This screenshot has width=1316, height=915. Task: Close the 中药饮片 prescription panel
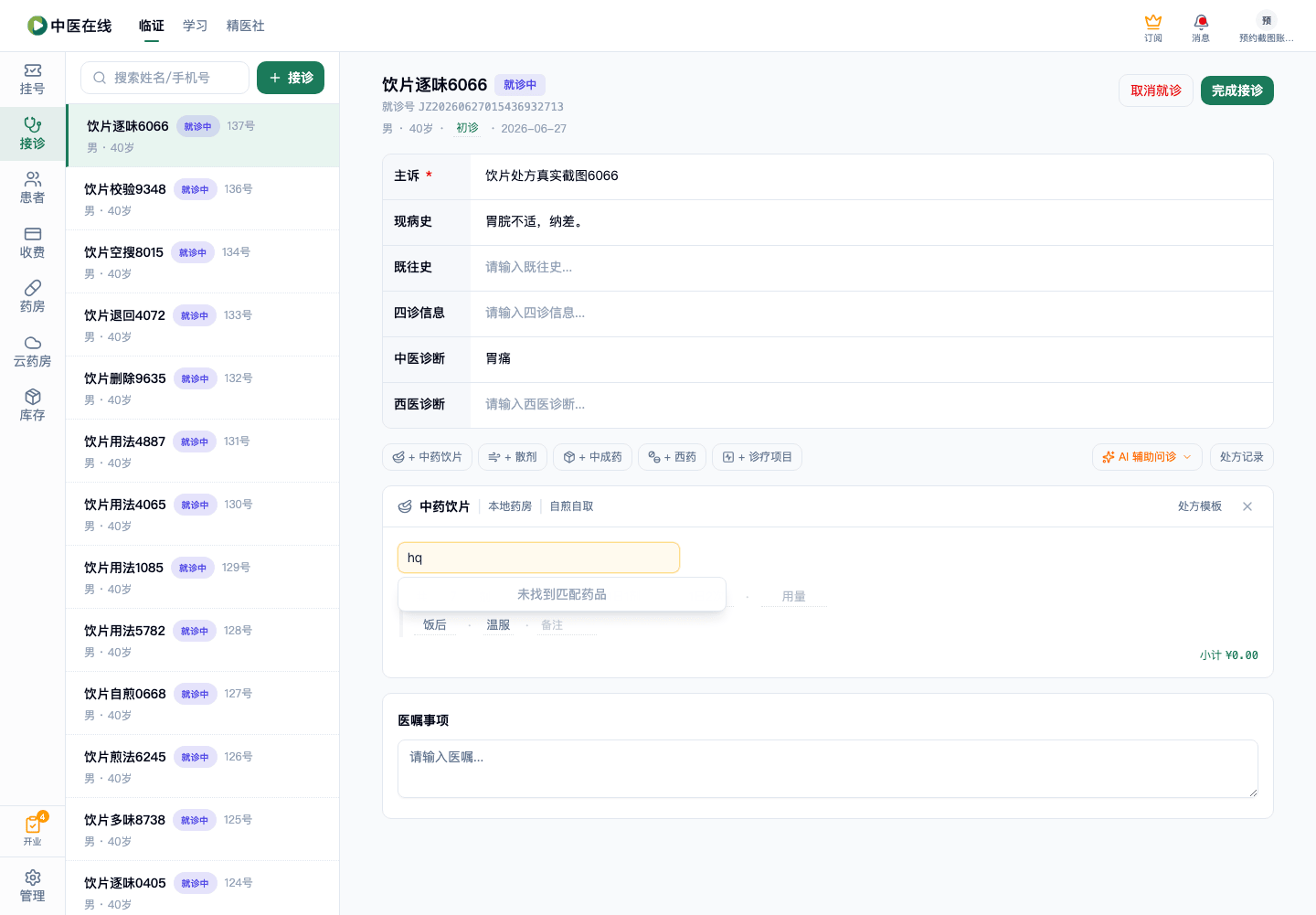pyautogui.click(x=1247, y=506)
